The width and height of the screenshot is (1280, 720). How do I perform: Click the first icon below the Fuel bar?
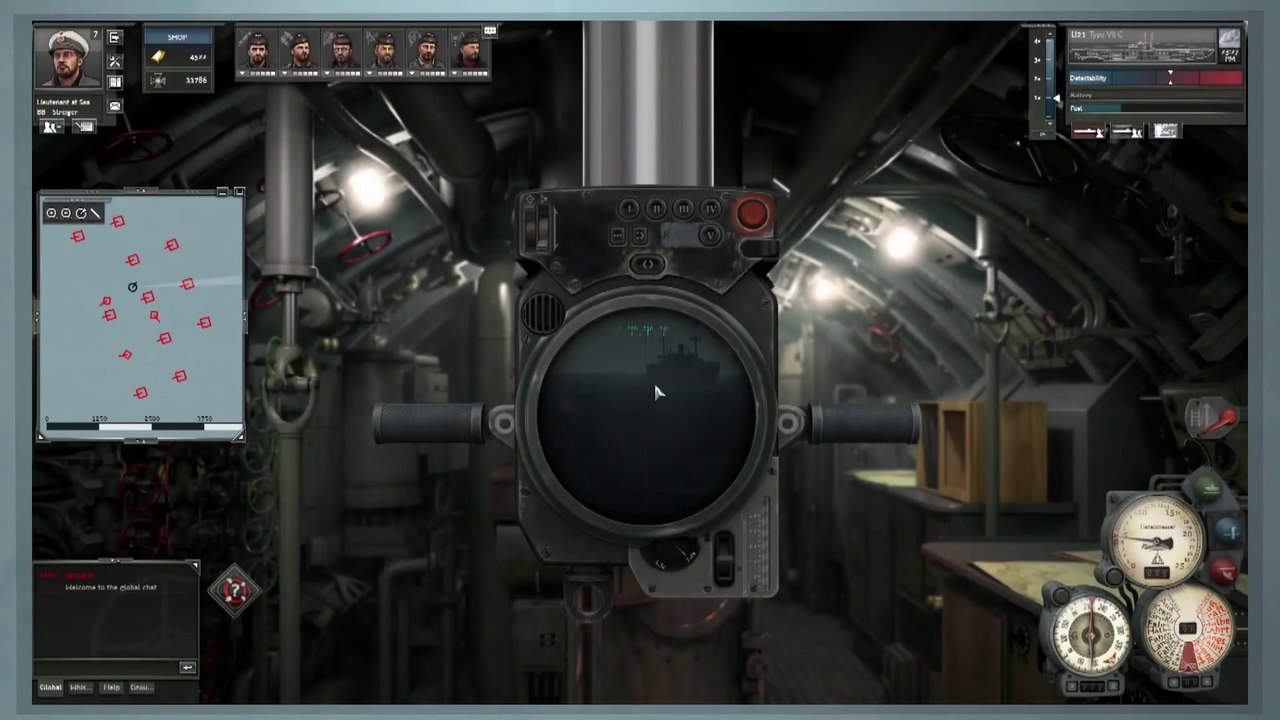1089,131
